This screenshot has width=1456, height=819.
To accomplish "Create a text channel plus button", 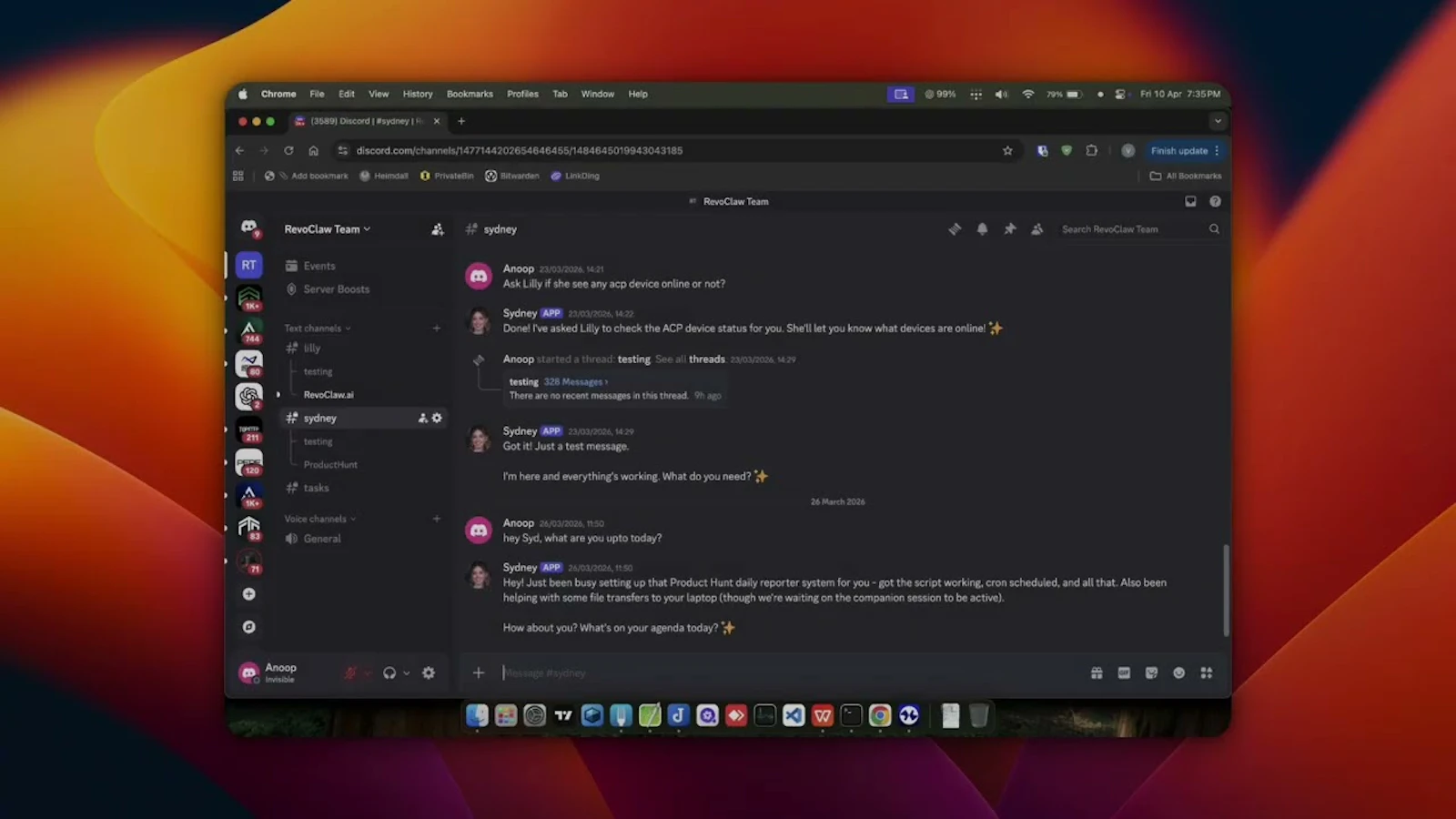I will tap(437, 329).
